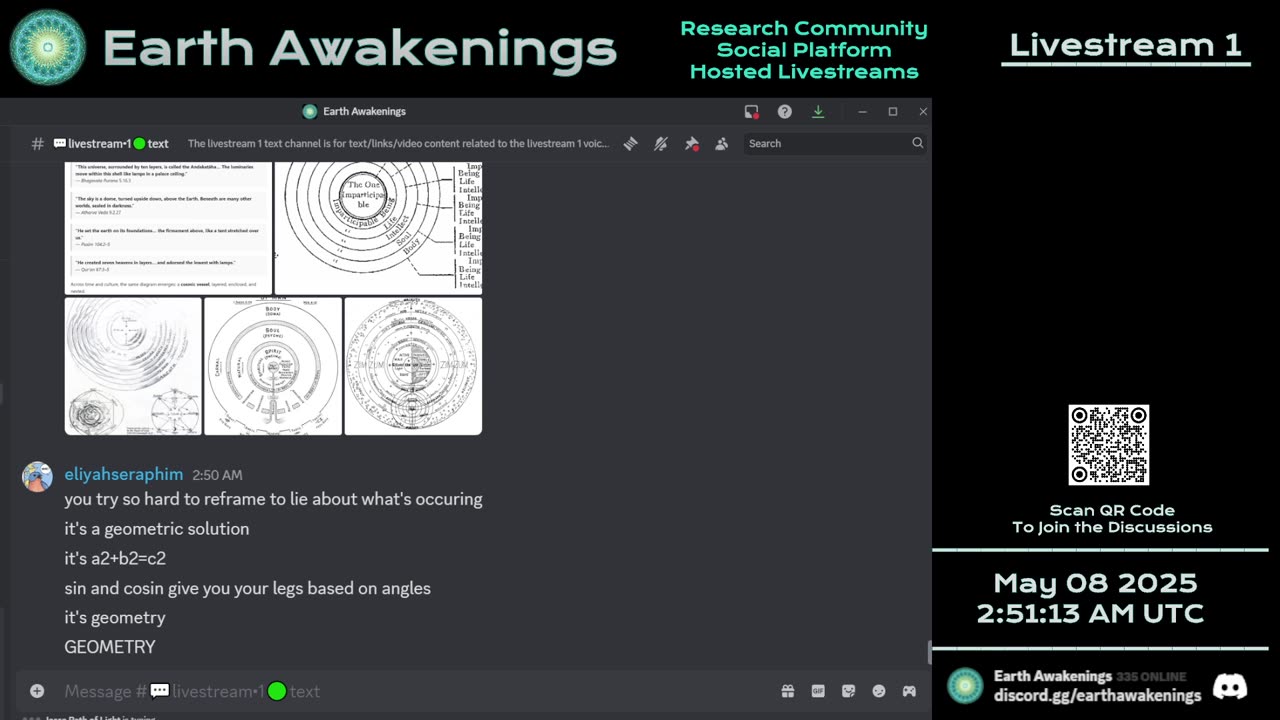Open the quotes list image thumbnail

tap(168, 228)
